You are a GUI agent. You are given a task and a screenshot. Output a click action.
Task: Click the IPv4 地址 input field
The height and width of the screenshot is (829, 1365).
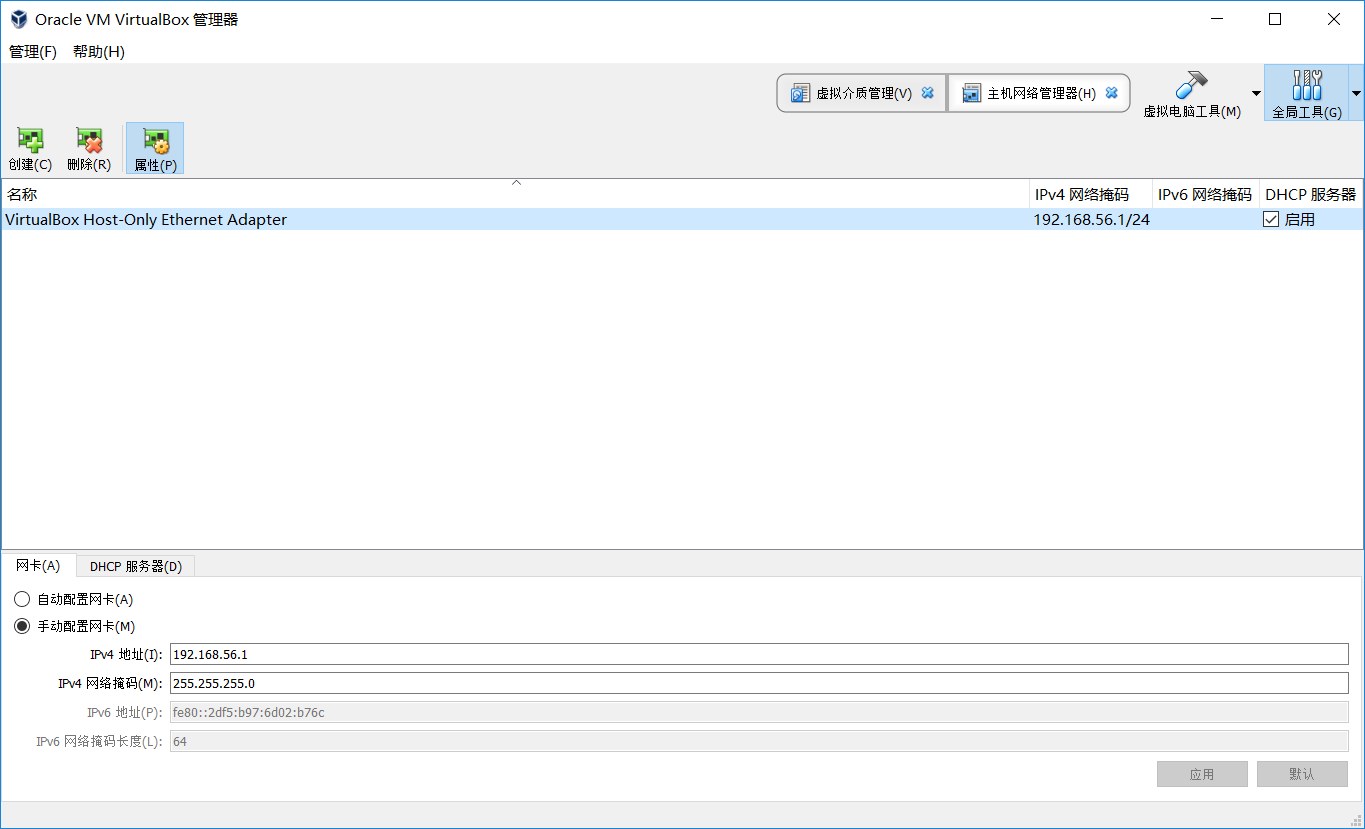coord(759,654)
